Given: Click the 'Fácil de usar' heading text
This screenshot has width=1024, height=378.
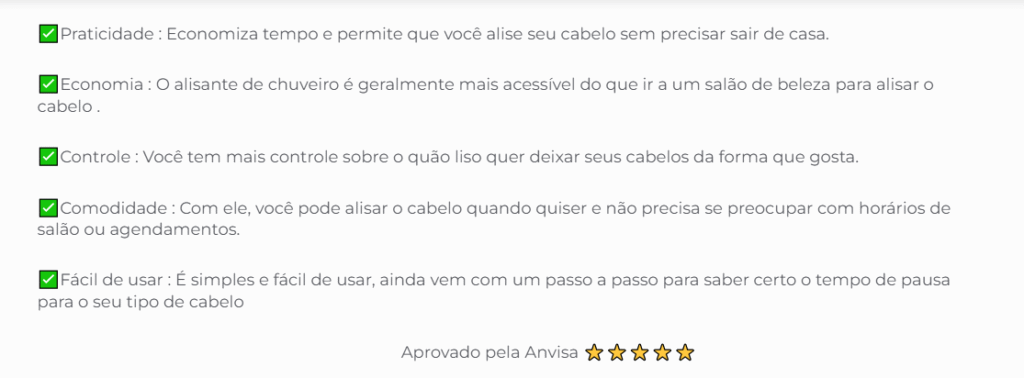Looking at the screenshot, I should [x=111, y=281].
